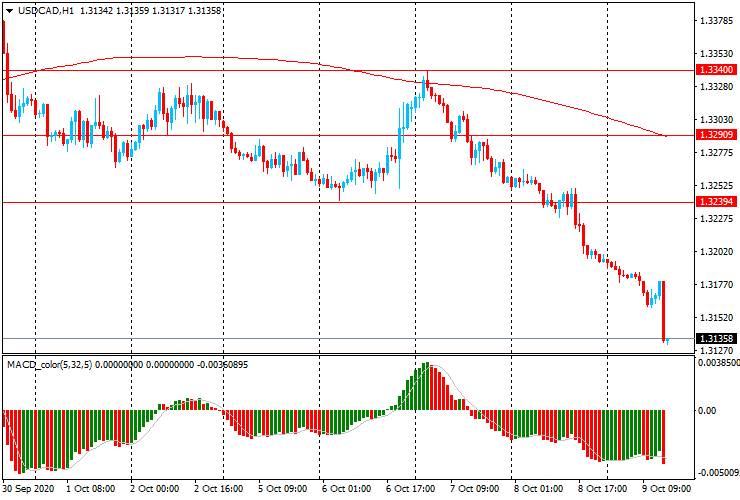Click the 6 Oct 17:00 time label
Viewport: 740px width, 500px height.
click(x=411, y=489)
